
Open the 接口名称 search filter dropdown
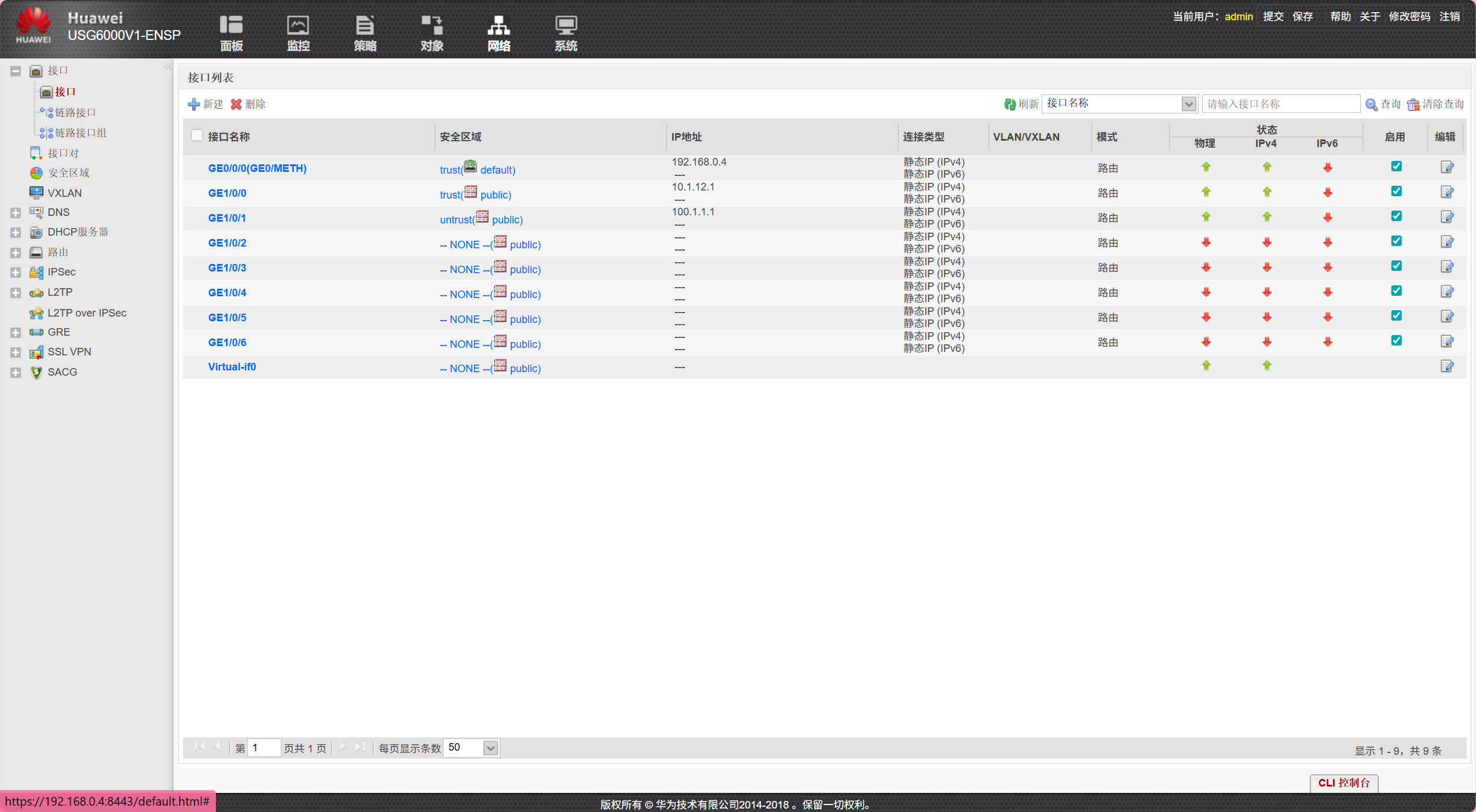[1189, 104]
